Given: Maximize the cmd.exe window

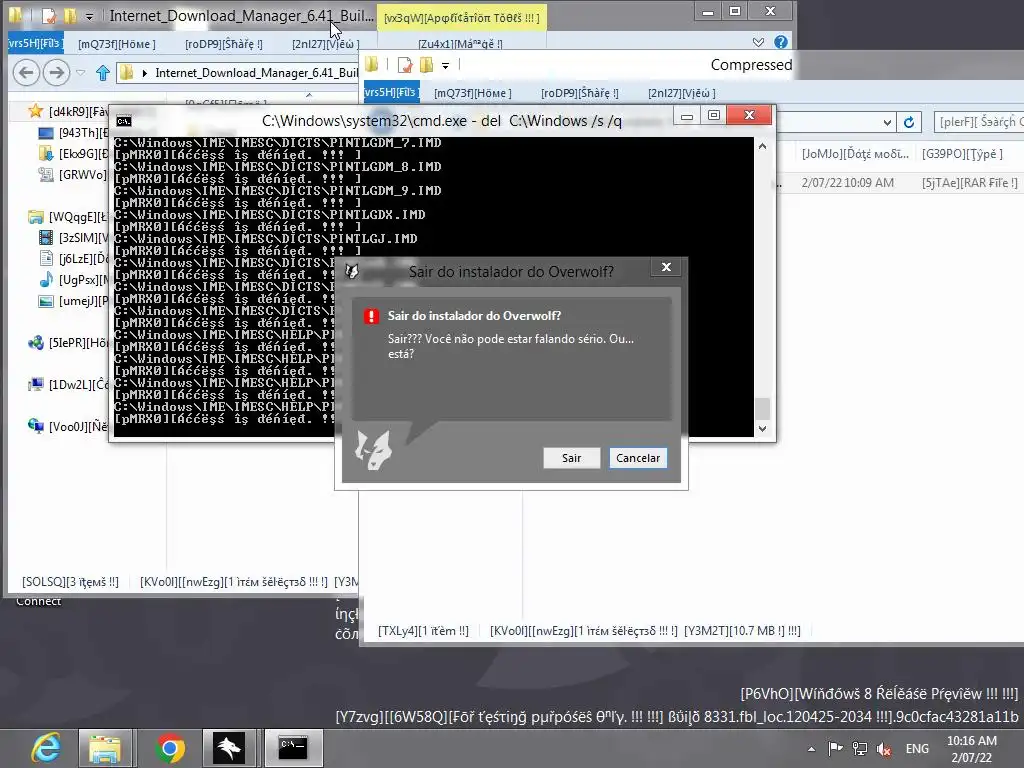Looking at the screenshot, I should 714,116.
